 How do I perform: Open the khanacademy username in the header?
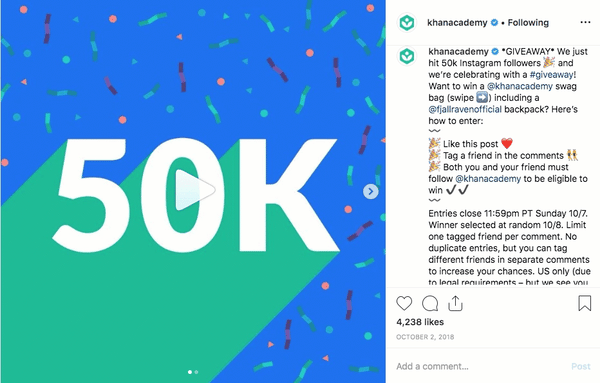[457, 23]
